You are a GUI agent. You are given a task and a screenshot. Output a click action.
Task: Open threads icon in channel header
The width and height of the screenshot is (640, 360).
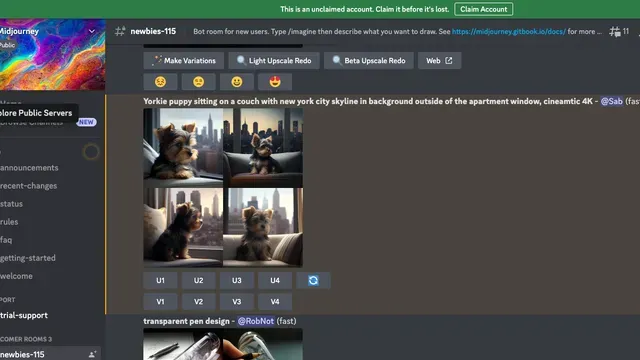(x=615, y=31)
